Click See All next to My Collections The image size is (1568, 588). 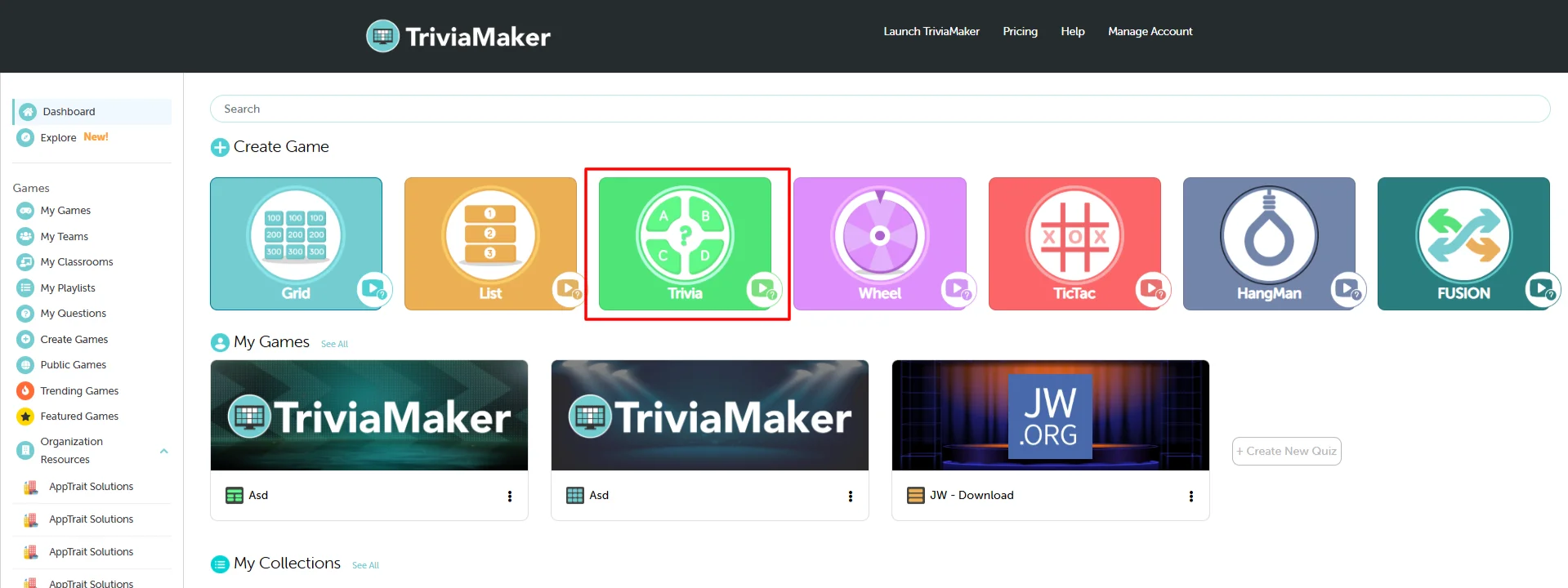point(365,566)
